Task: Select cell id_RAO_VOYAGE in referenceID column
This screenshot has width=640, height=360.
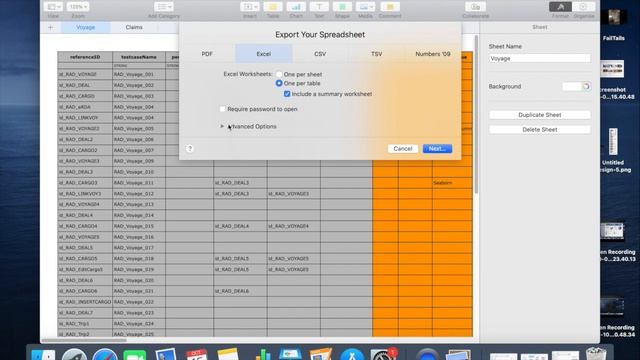Action: (x=85, y=74)
